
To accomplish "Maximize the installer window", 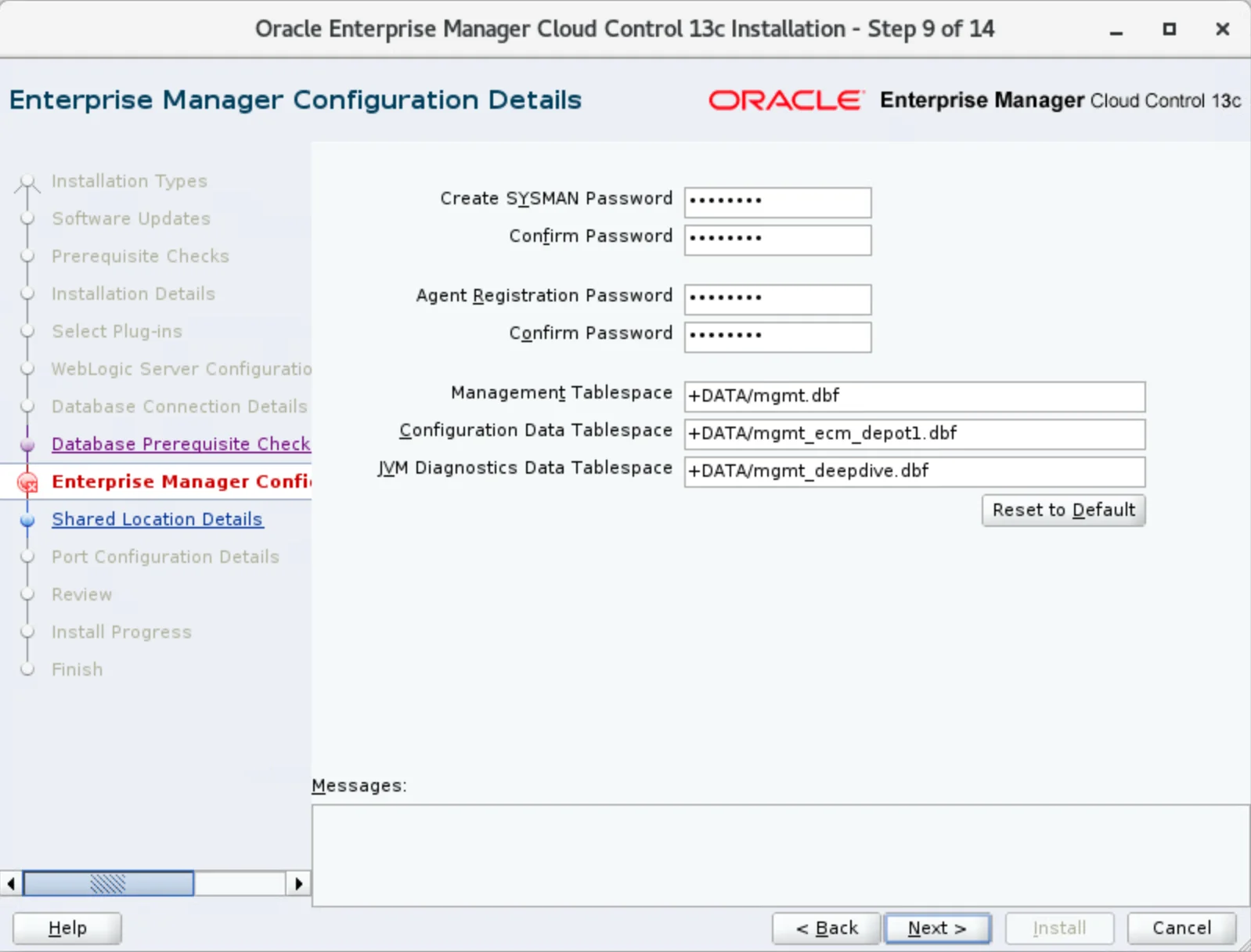I will coord(1169,30).
